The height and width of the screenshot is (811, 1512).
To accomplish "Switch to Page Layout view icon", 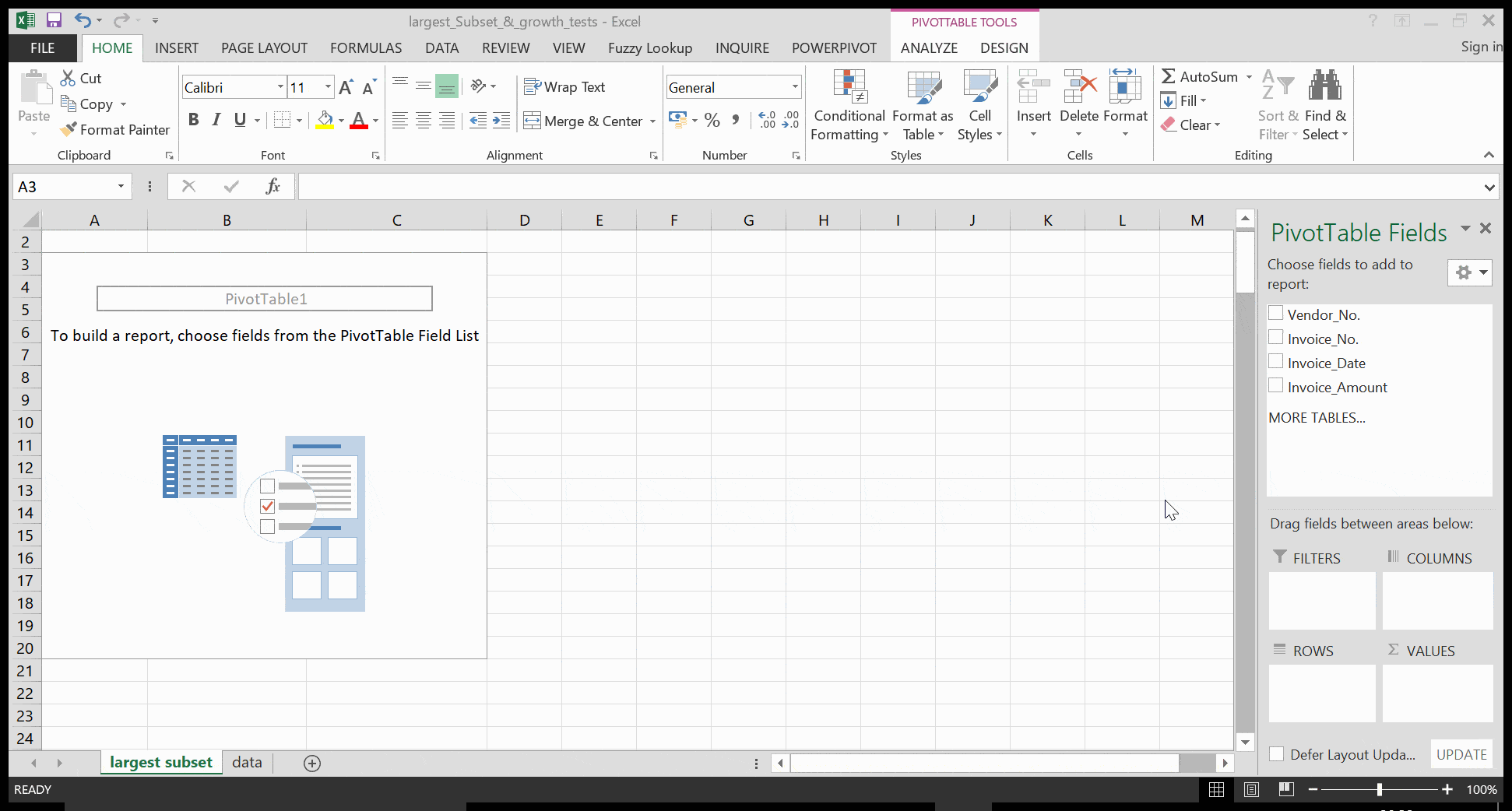I will tap(1251, 789).
